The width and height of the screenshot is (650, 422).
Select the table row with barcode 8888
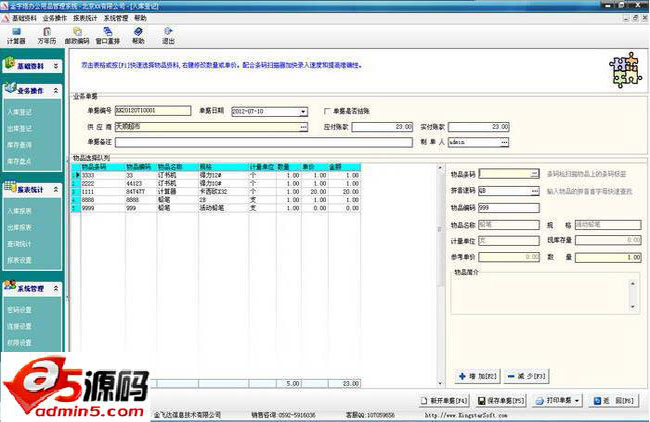click(216, 200)
